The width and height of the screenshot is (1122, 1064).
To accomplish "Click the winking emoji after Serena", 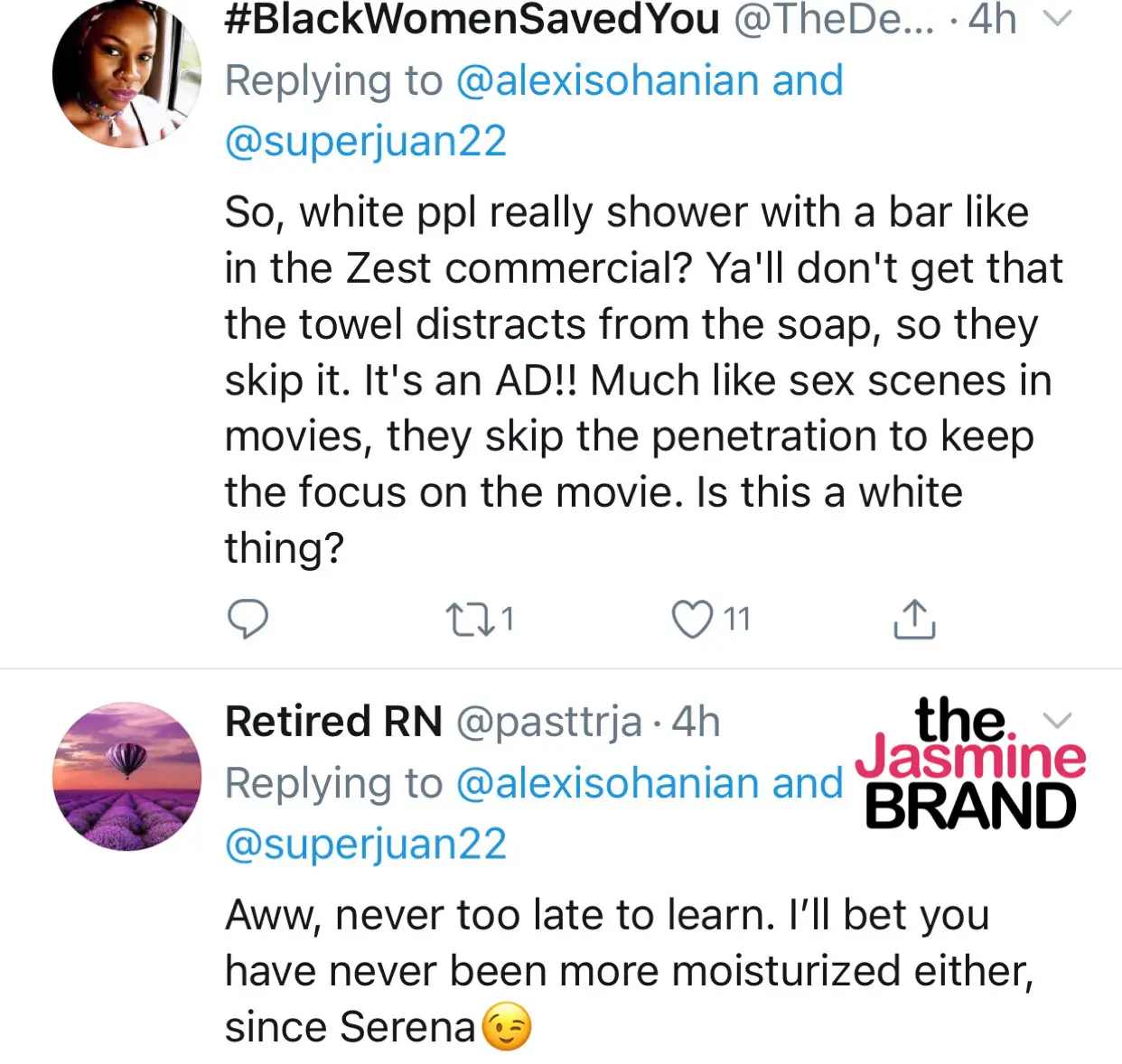I will 507,1027.
